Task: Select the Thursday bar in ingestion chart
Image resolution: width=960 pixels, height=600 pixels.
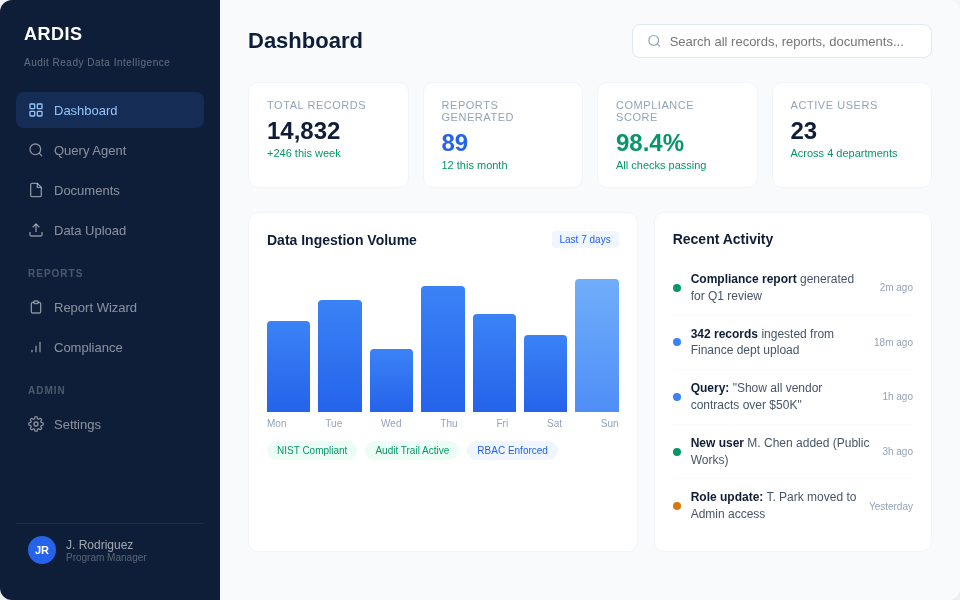Action: pos(442,349)
